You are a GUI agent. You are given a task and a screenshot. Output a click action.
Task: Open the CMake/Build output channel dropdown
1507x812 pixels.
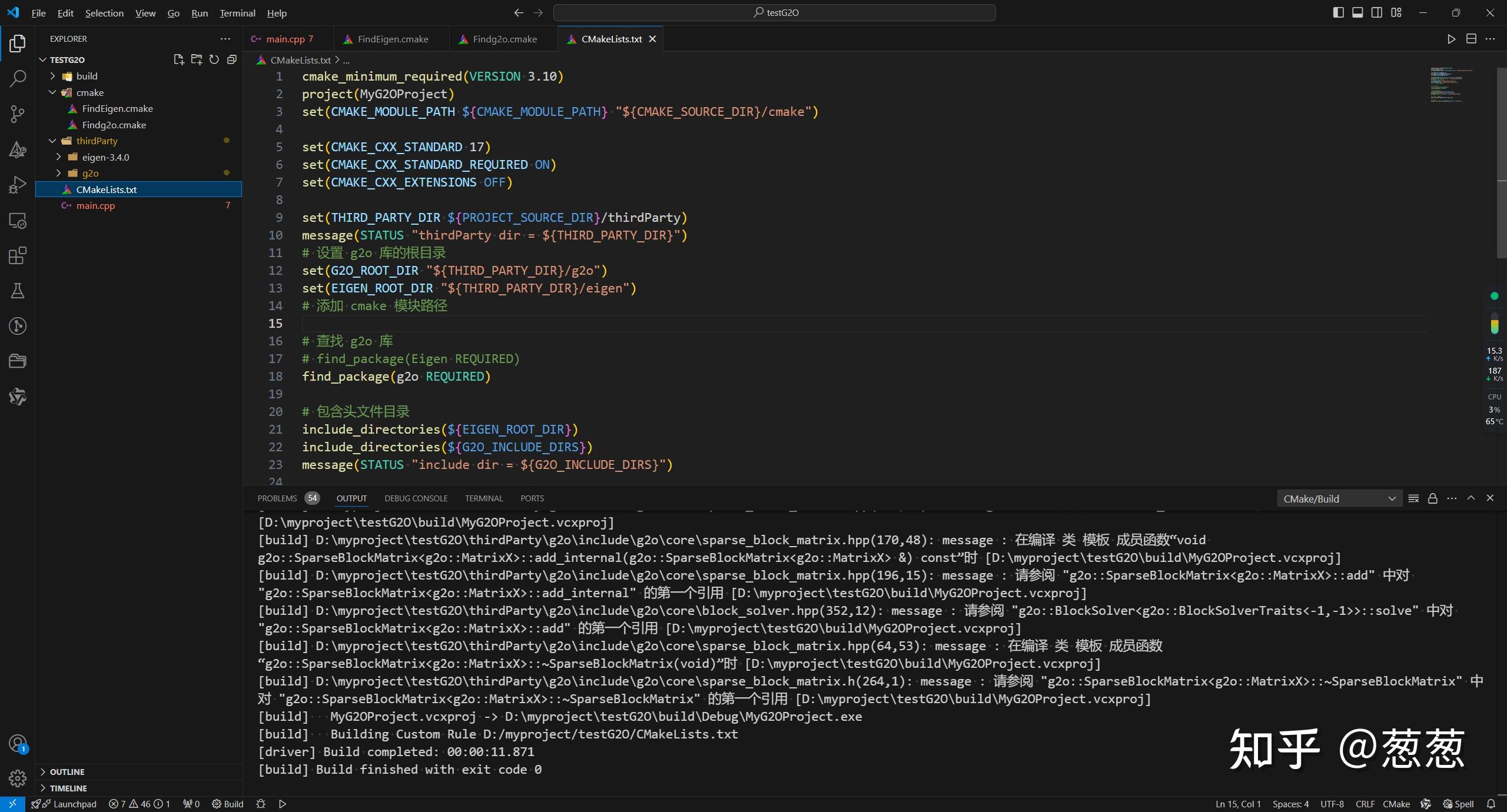[1339, 498]
